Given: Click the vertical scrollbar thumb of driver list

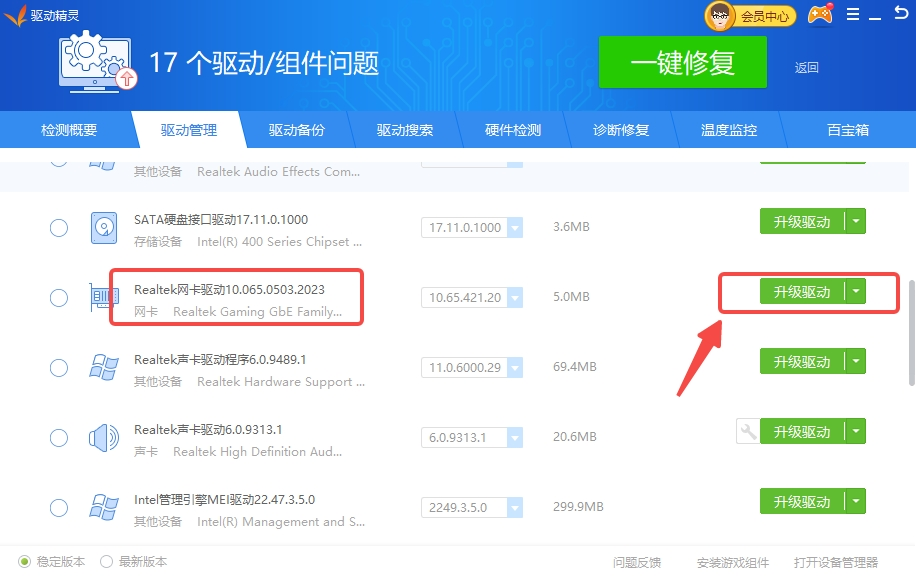Looking at the screenshot, I should click(909, 330).
